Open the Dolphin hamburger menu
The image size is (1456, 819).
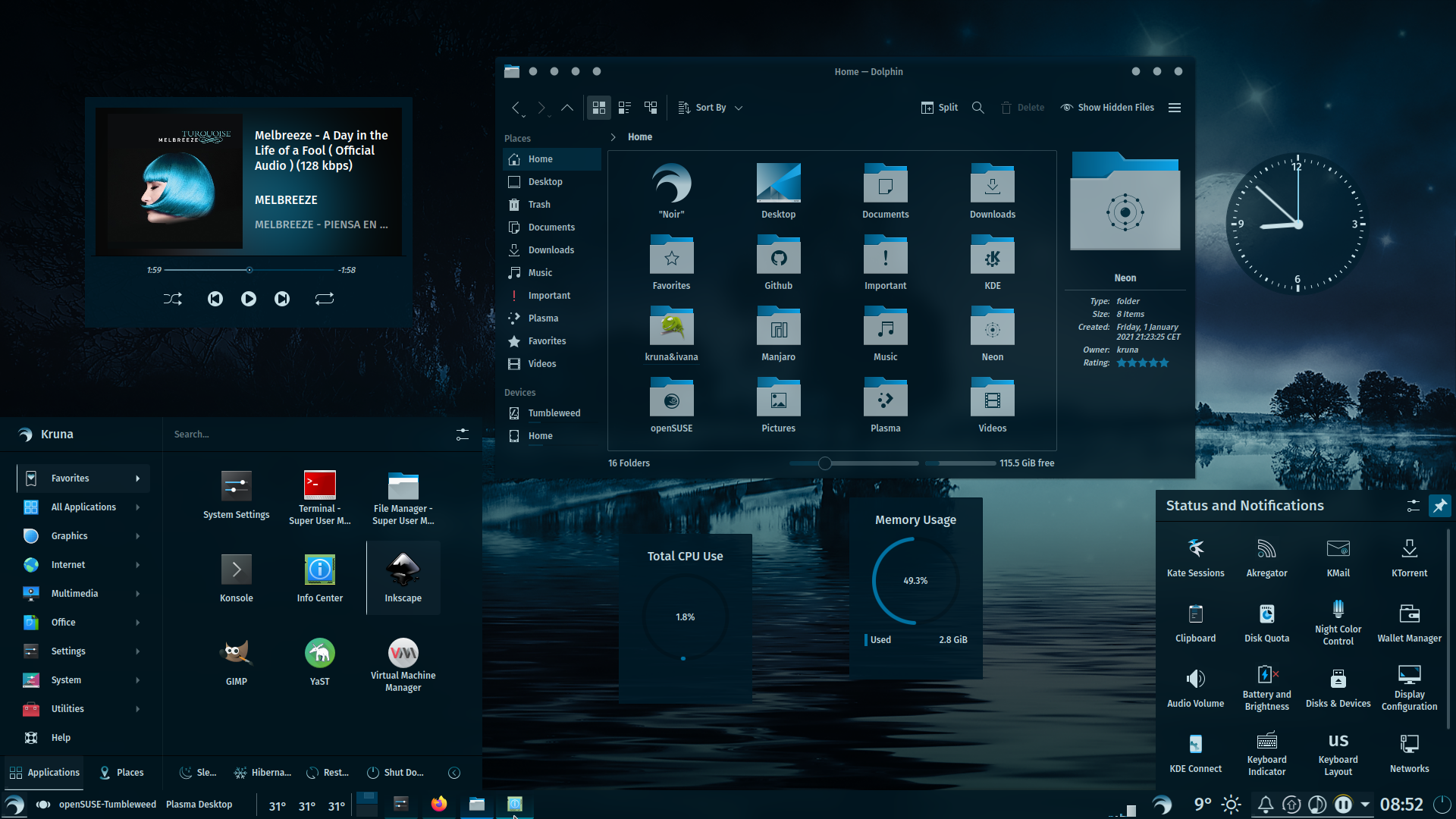(1174, 107)
